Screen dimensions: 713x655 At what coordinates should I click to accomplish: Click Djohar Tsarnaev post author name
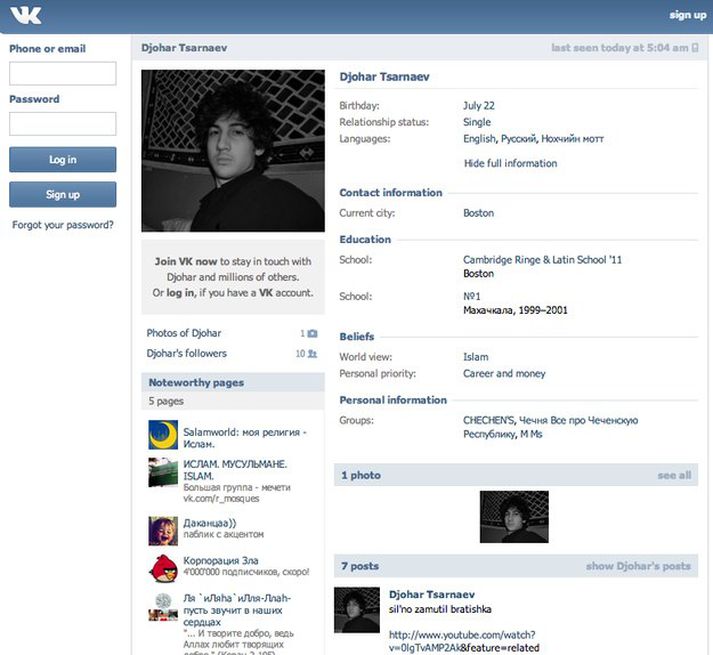432,595
